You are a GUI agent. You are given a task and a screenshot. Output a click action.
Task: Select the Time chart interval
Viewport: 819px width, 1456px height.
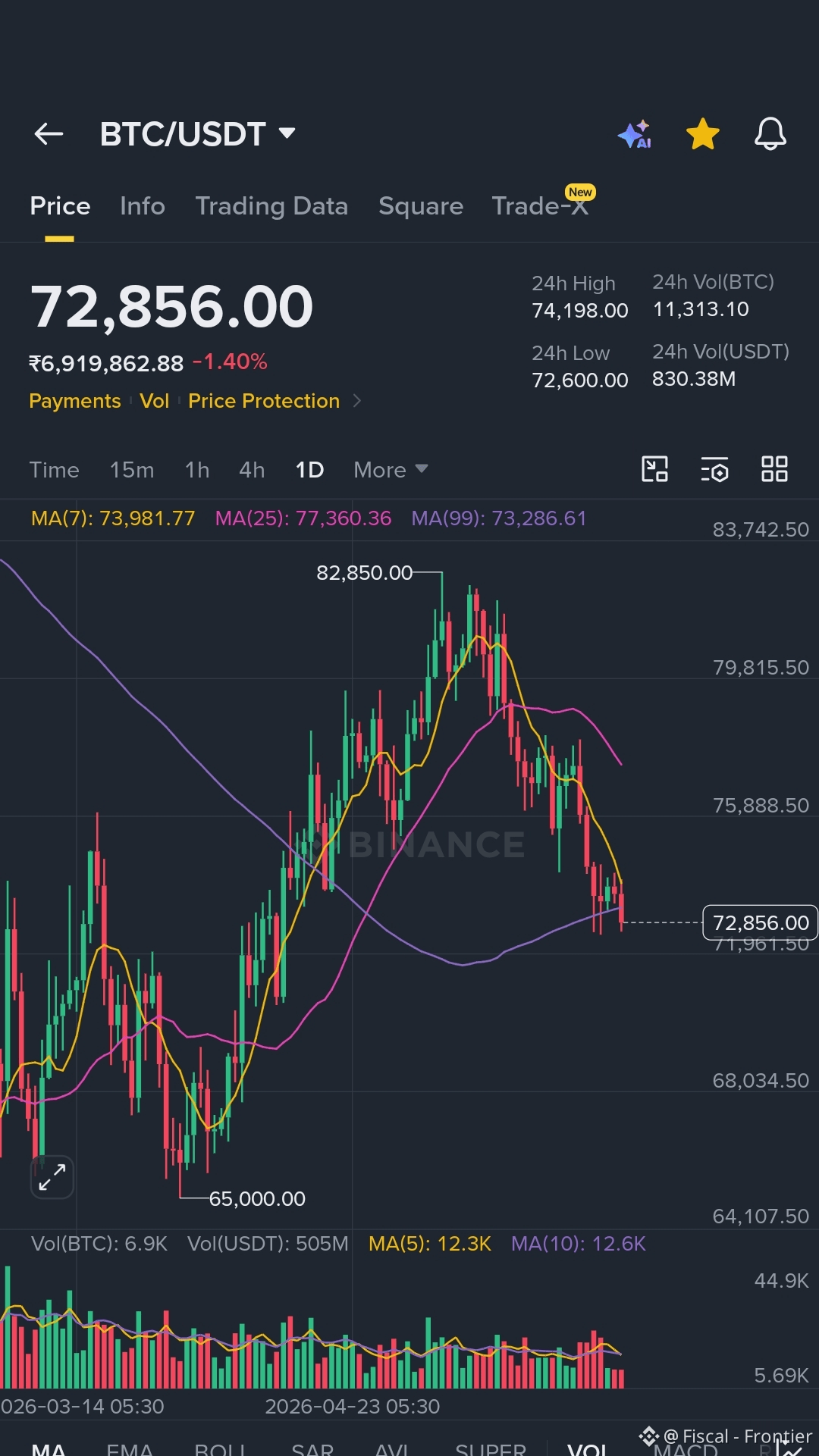coord(54,470)
